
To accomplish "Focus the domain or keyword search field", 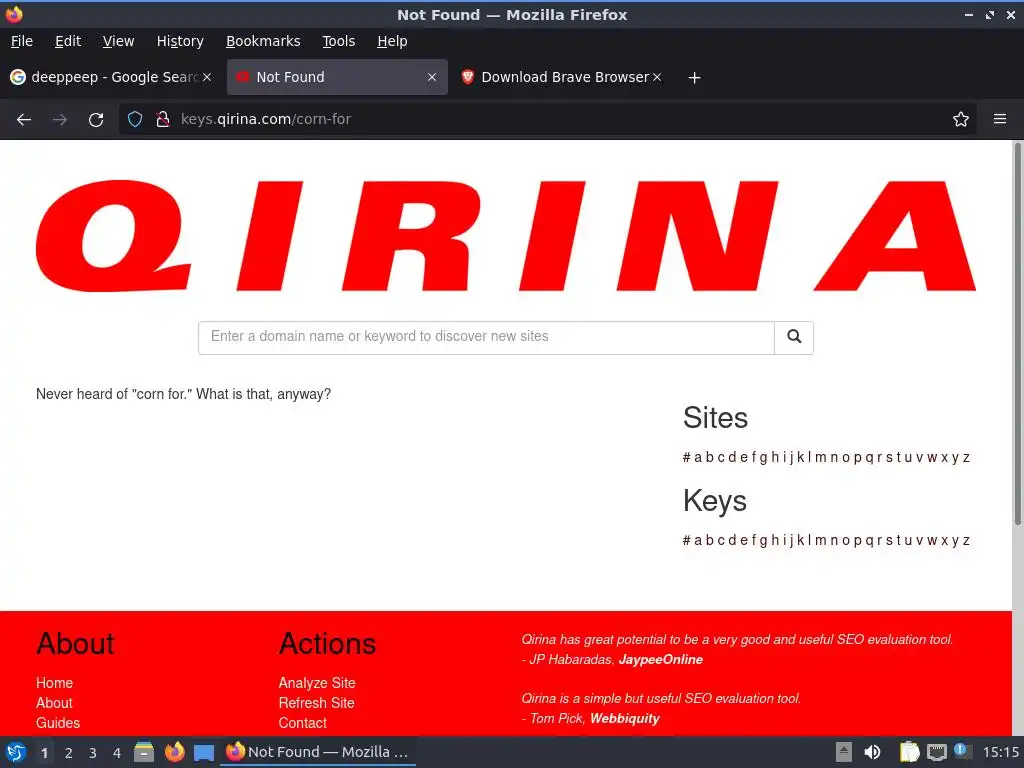I will tap(487, 338).
